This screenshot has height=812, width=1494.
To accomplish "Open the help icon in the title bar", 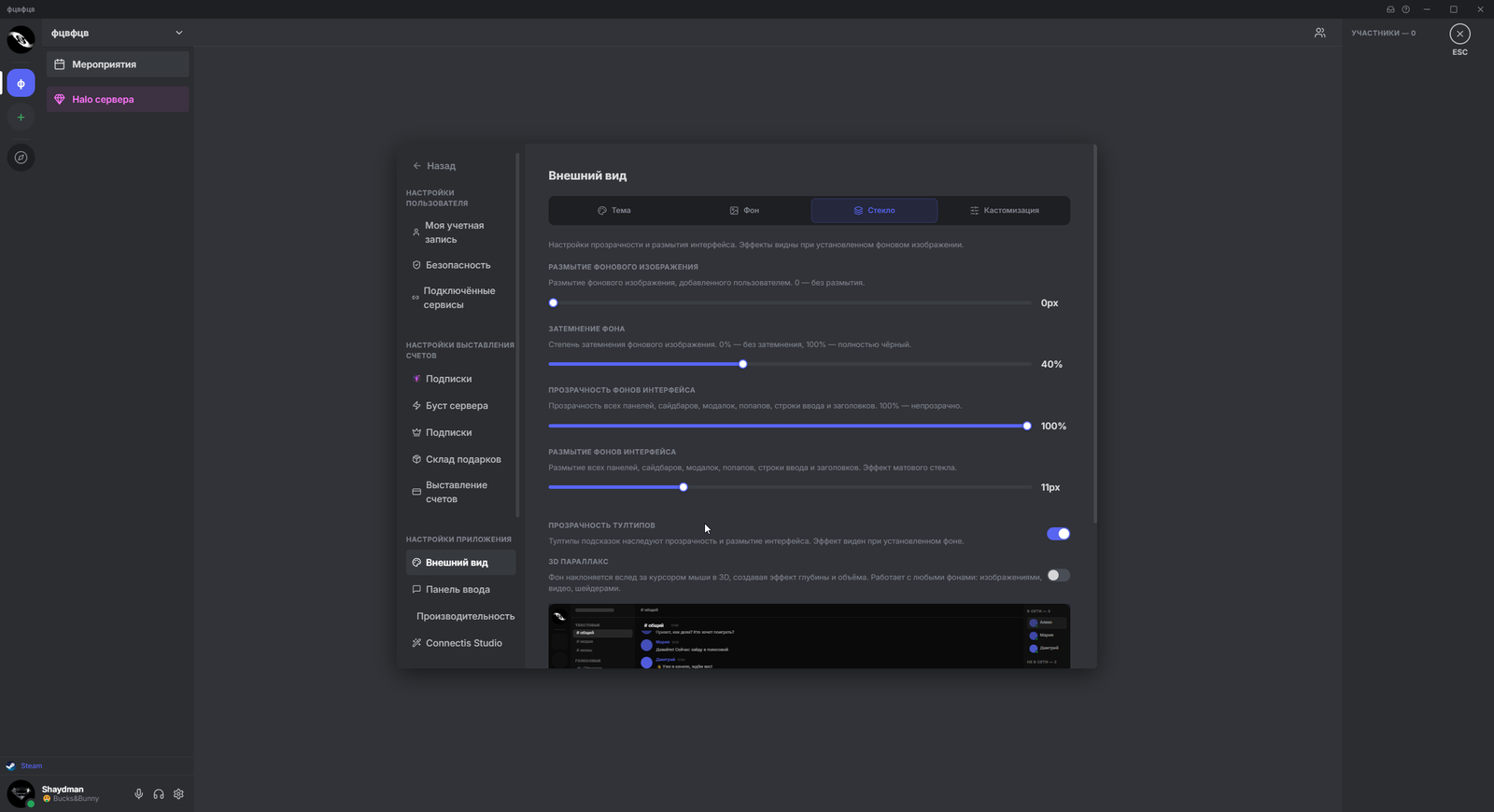I will pos(1405,9).
